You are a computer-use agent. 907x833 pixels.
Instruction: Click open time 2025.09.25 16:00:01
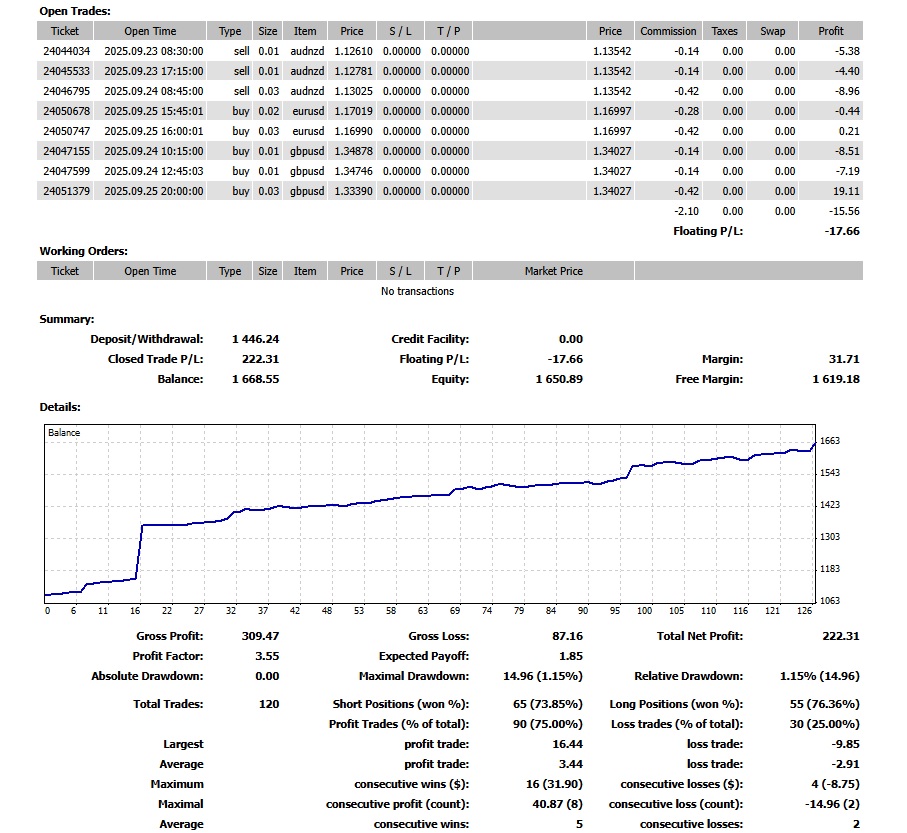[x=153, y=131]
